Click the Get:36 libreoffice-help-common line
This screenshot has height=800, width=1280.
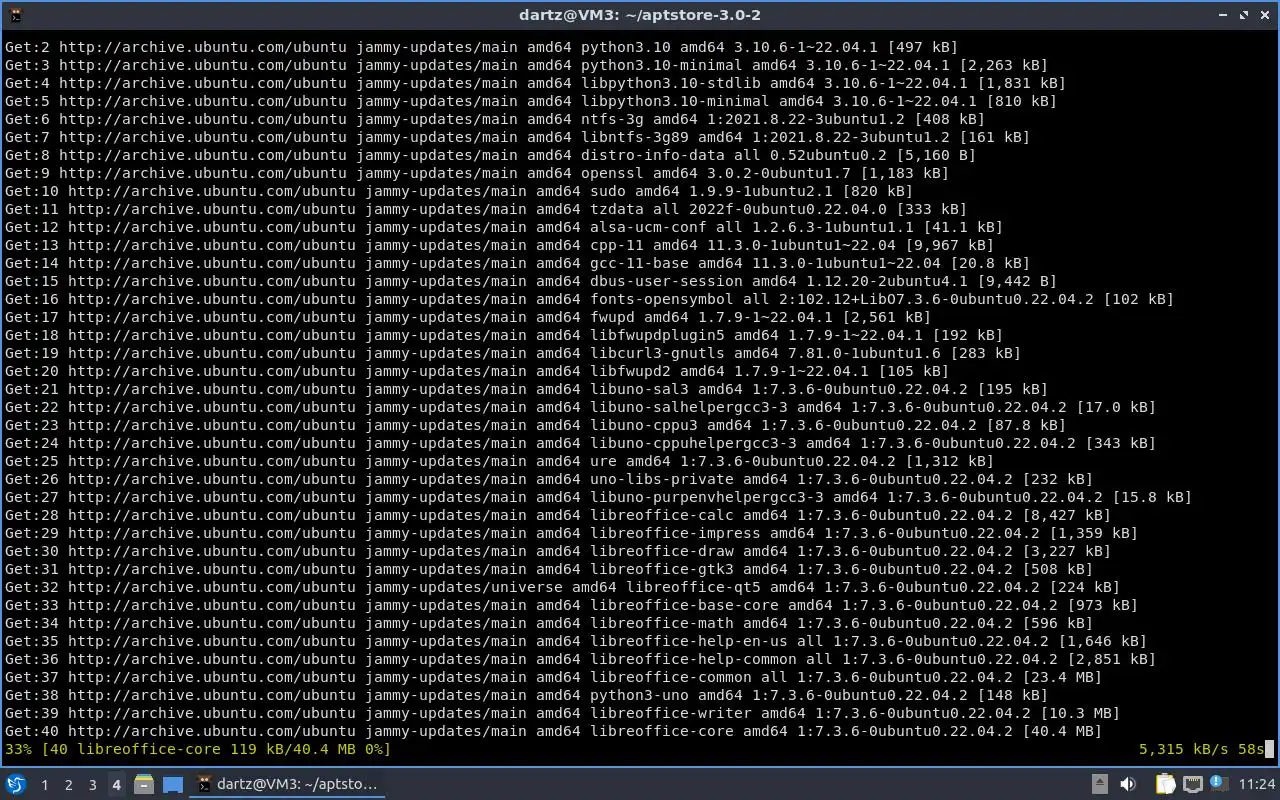tap(580, 659)
